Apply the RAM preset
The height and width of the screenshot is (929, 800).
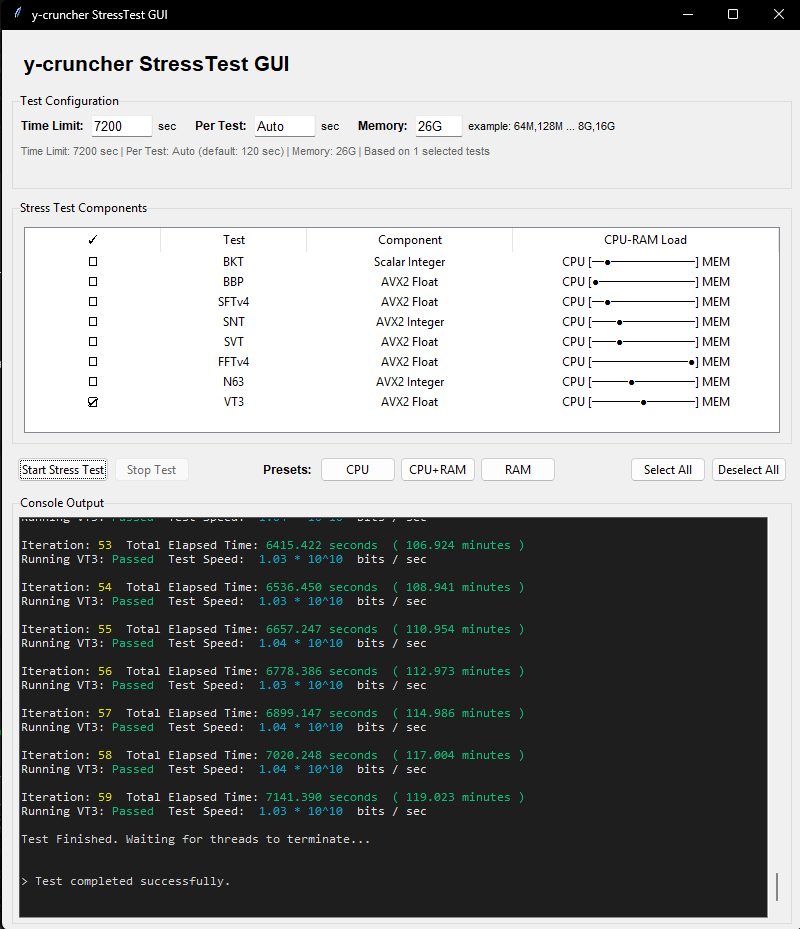point(518,470)
